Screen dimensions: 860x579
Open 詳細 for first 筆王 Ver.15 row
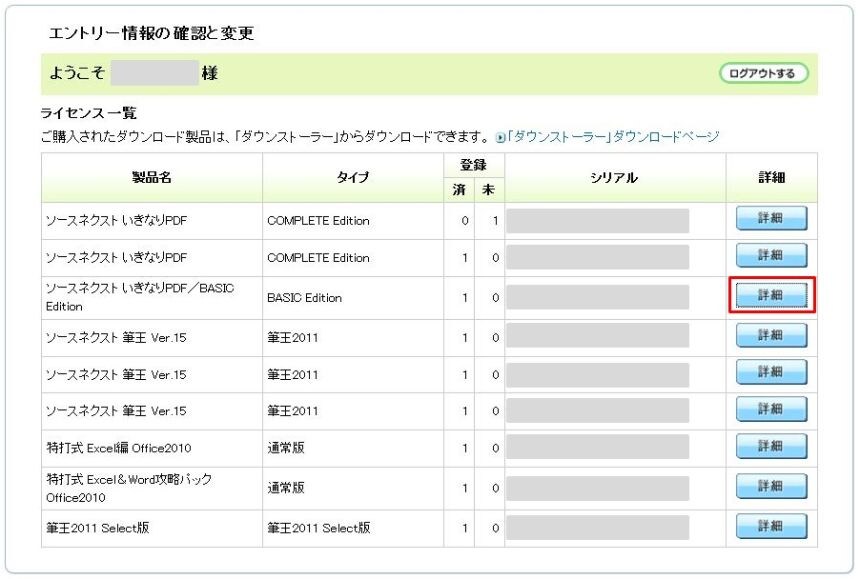tap(771, 336)
